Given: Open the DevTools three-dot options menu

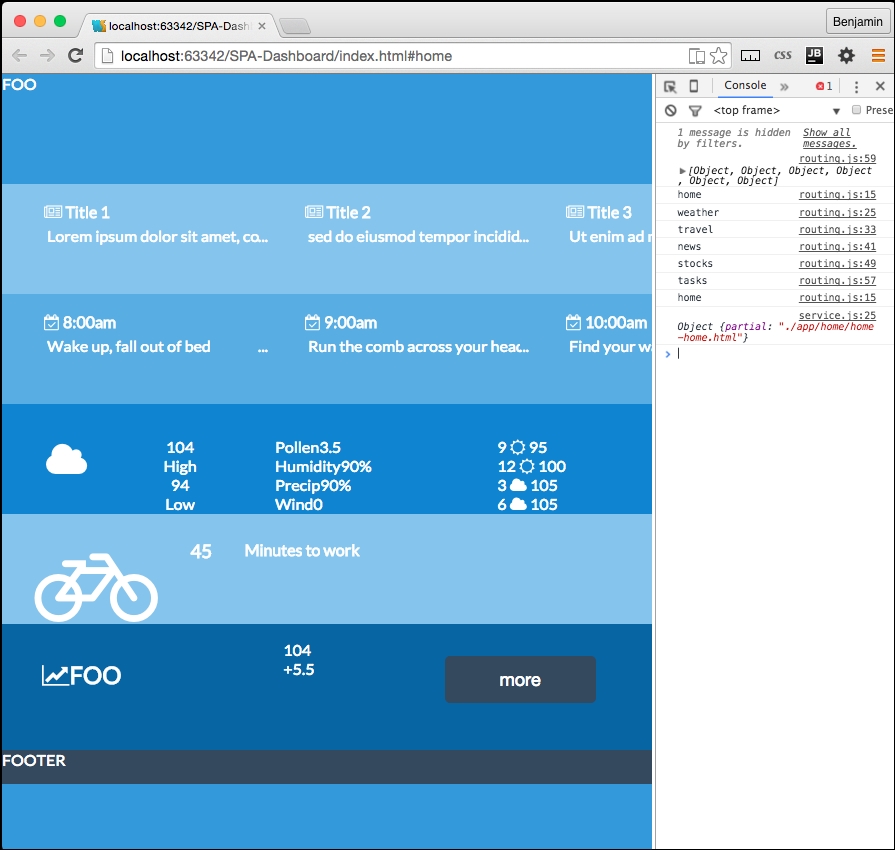Looking at the screenshot, I should click(856, 87).
